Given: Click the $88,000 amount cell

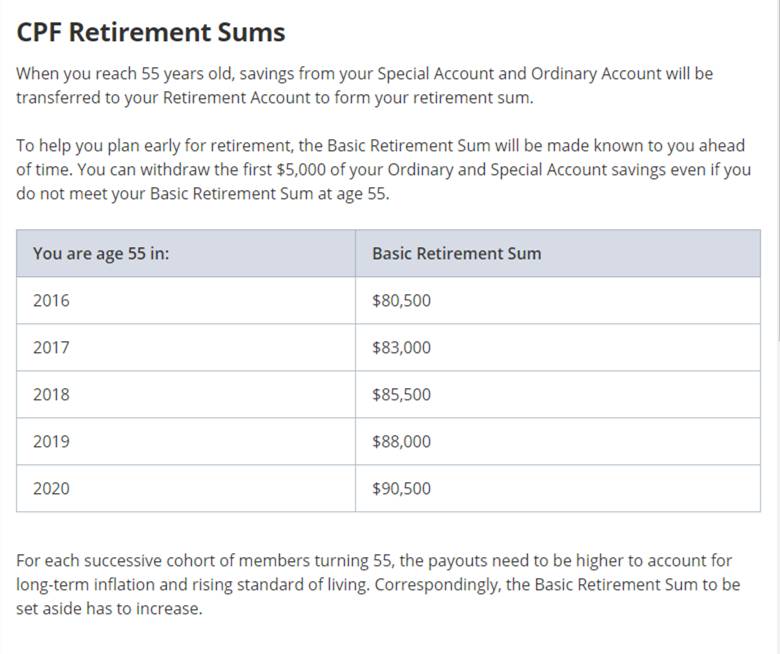Looking at the screenshot, I should [x=401, y=442].
